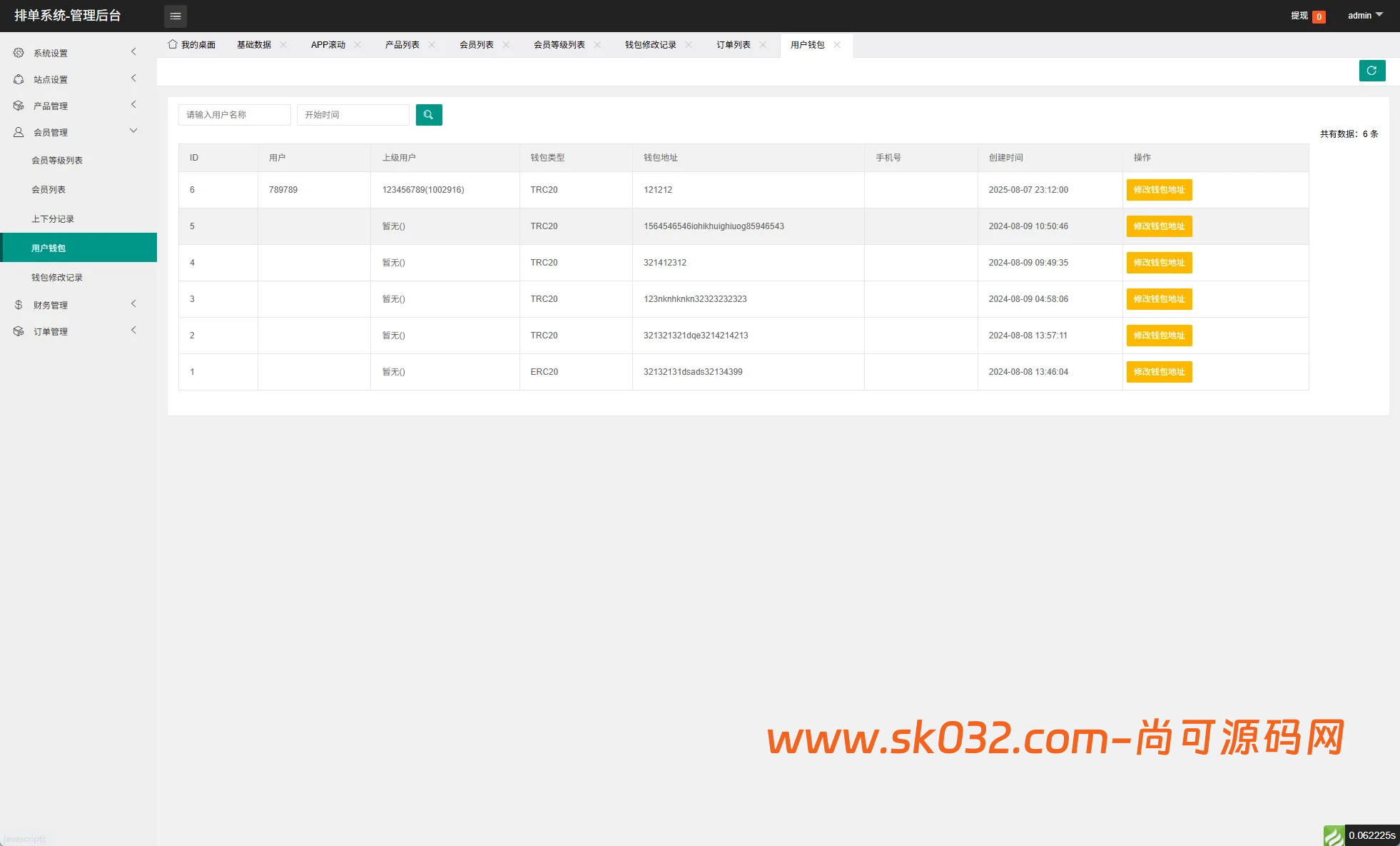Screen dimensions: 1400x846
Task: Close the 订单列表 tab
Action: point(763,45)
